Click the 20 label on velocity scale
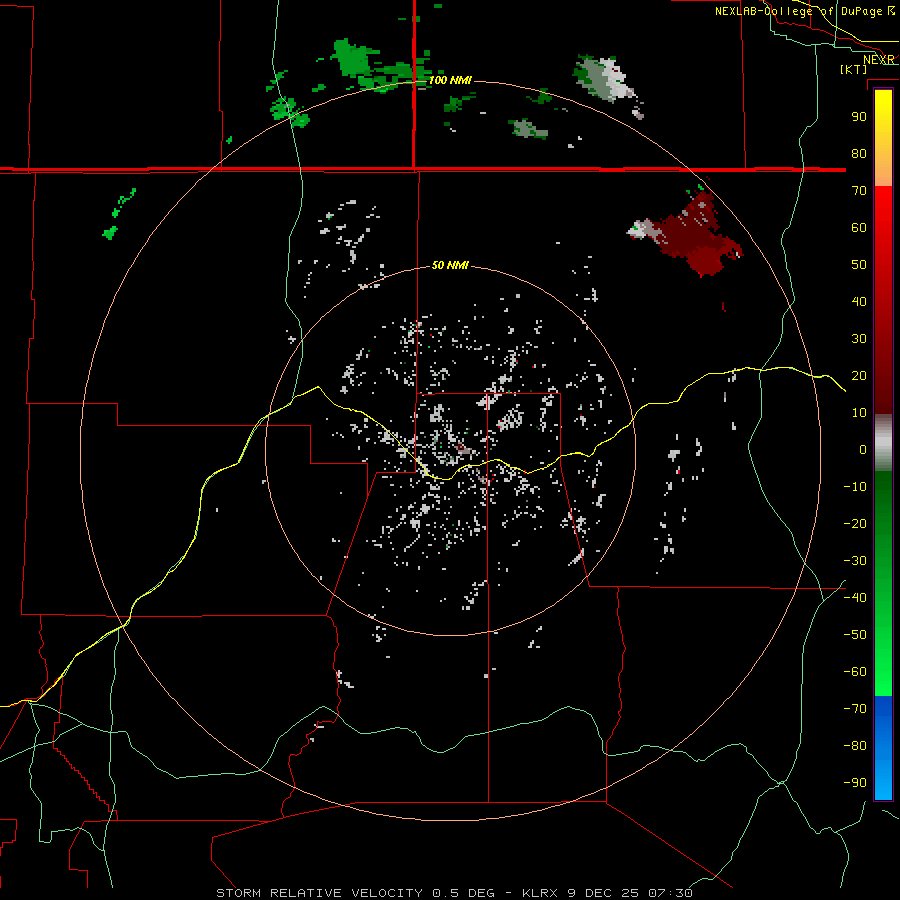 click(859, 375)
